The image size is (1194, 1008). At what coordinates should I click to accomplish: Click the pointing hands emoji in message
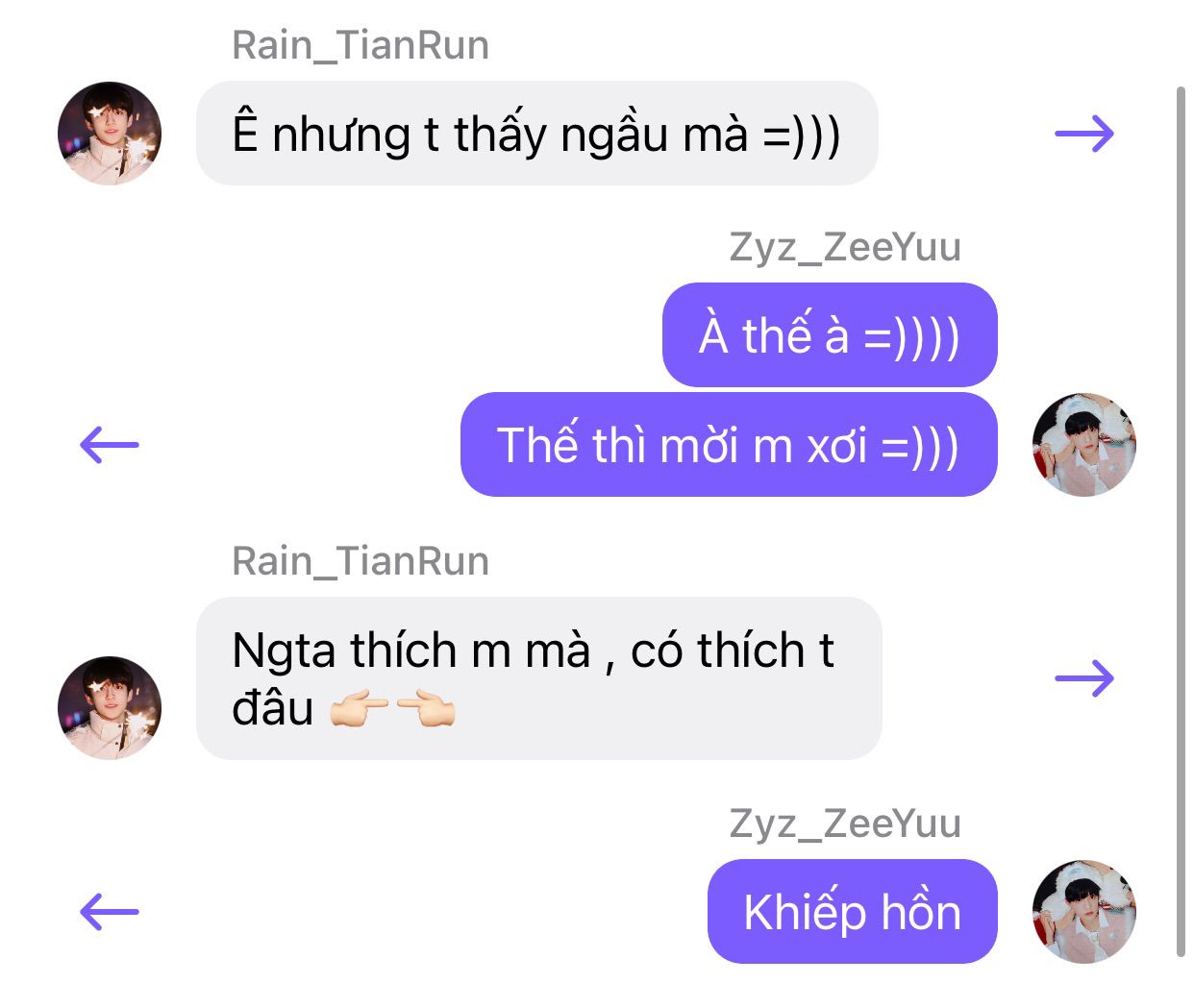pos(392,709)
